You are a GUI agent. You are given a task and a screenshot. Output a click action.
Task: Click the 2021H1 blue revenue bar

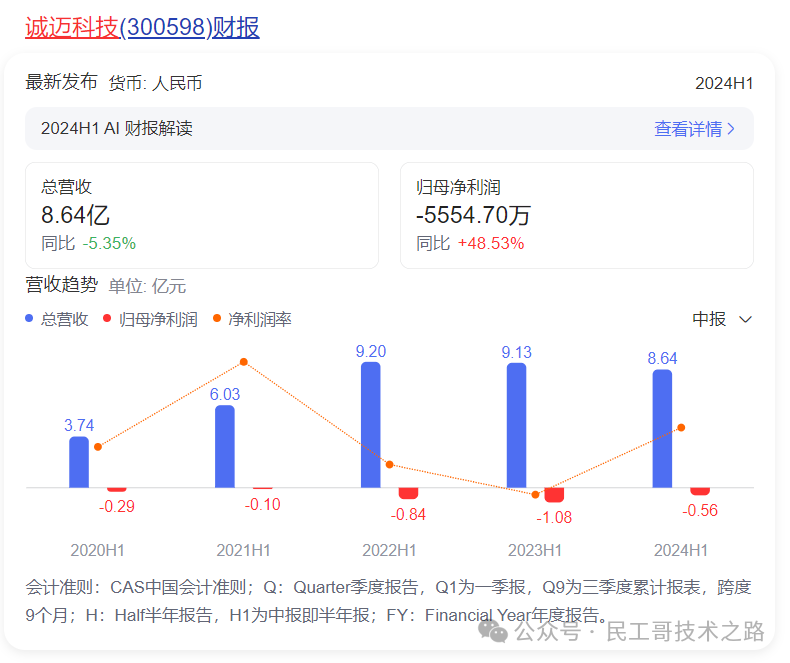pos(225,446)
